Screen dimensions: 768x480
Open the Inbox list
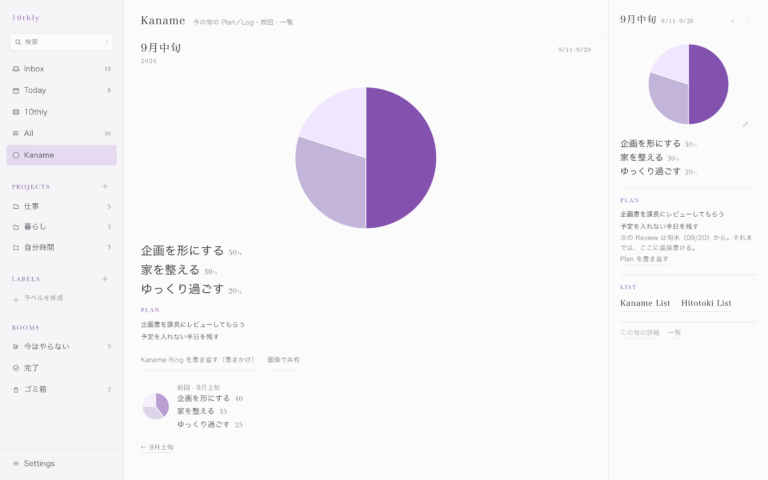tap(62, 69)
